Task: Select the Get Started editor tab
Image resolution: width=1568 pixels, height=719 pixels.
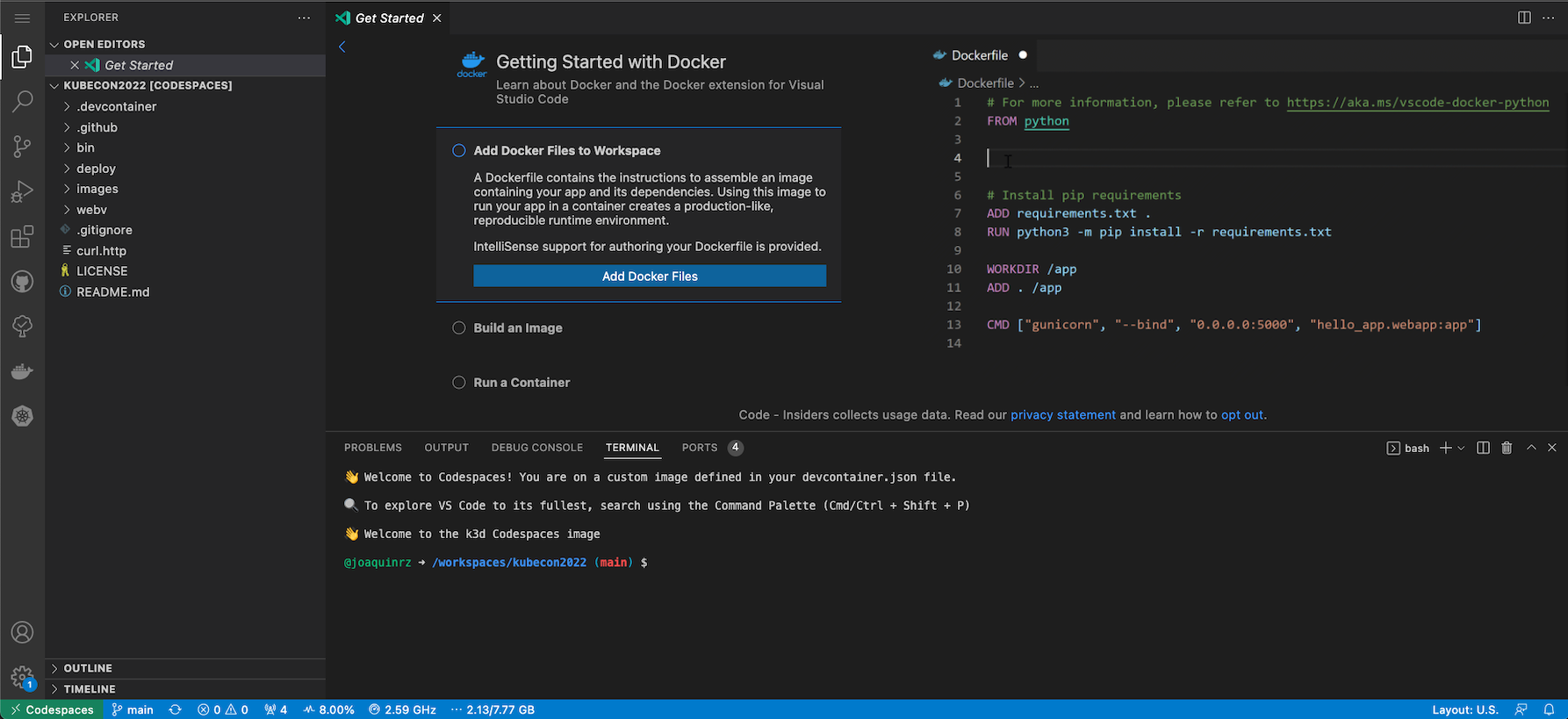Action: point(389,18)
